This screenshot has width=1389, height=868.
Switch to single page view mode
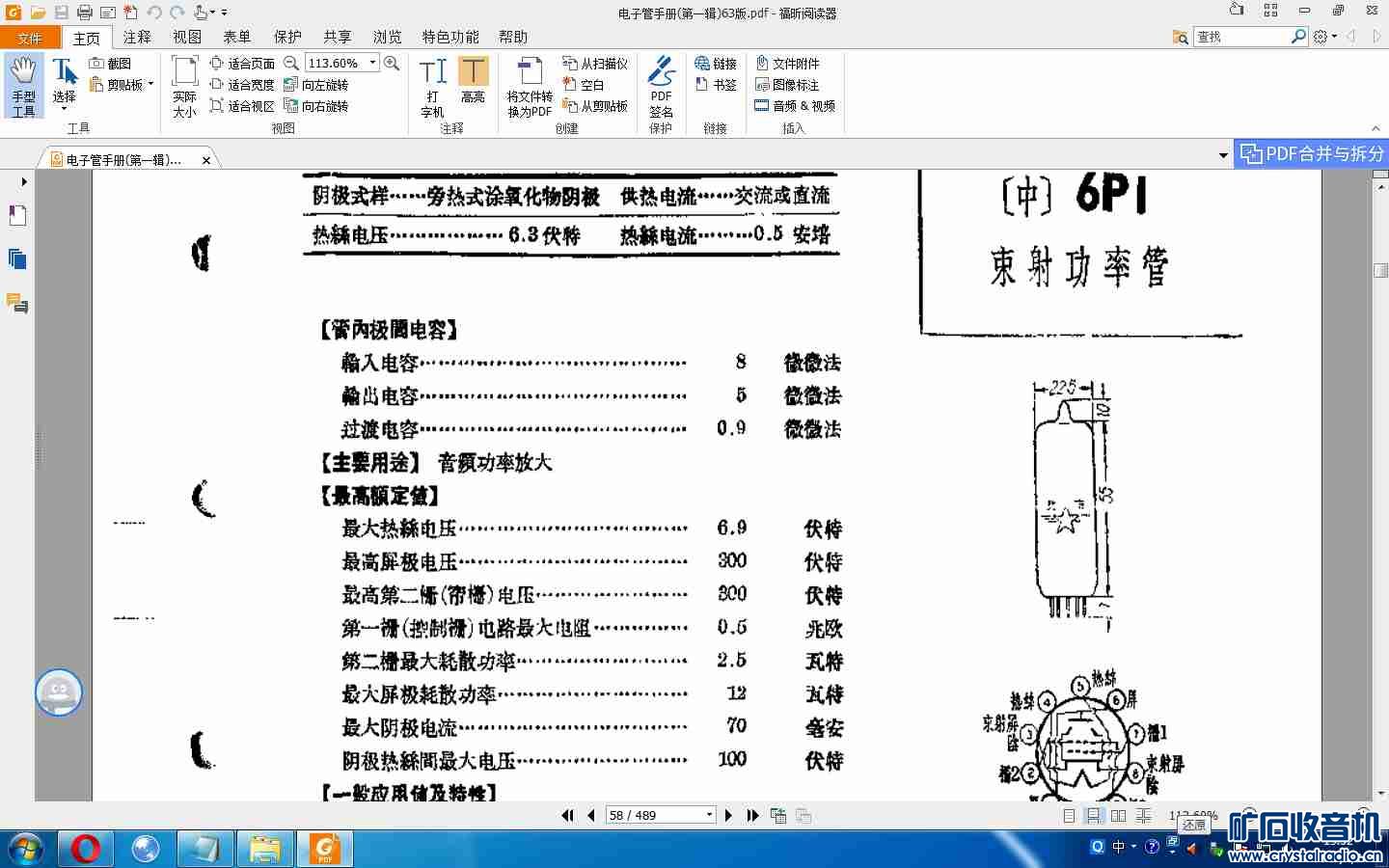[1069, 816]
